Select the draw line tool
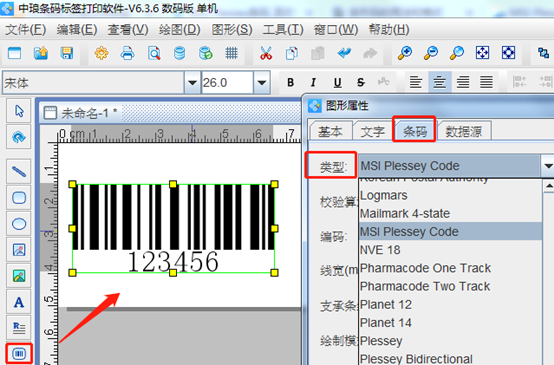This screenshot has height=365, width=554. pyautogui.click(x=19, y=172)
